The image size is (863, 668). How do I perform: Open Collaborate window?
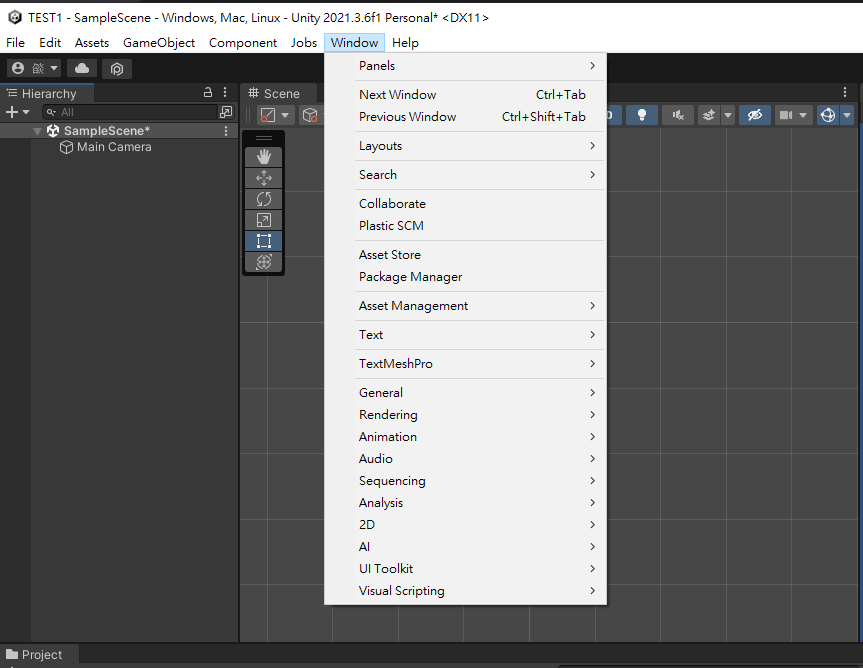tap(466, 204)
